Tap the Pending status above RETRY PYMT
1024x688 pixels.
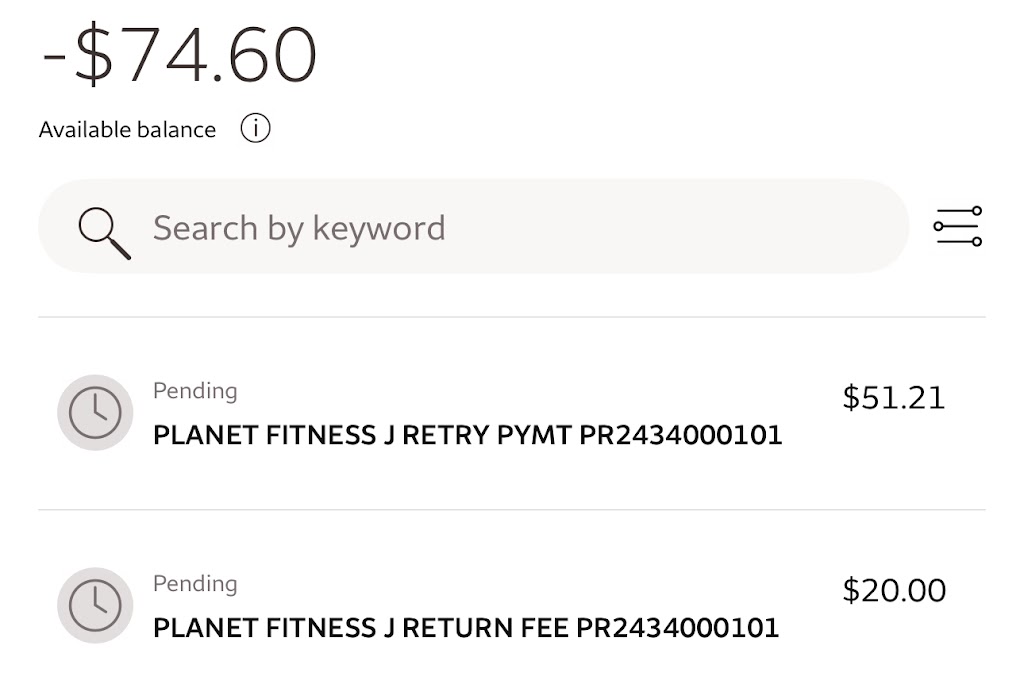(195, 391)
